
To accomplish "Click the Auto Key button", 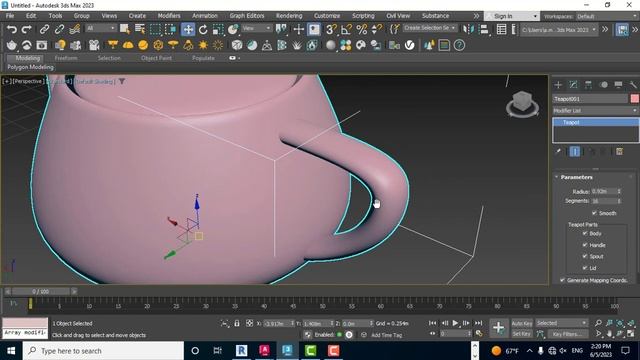I will [522, 323].
